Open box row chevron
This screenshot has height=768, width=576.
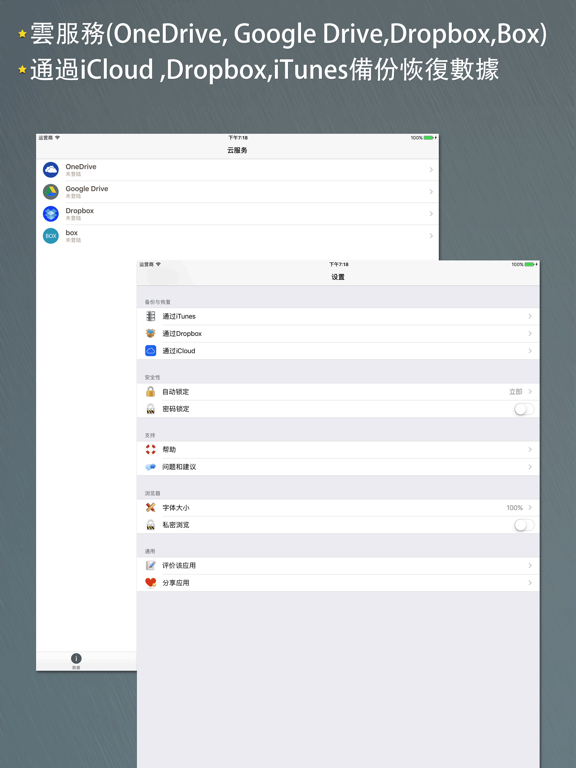pyautogui.click(x=431, y=236)
